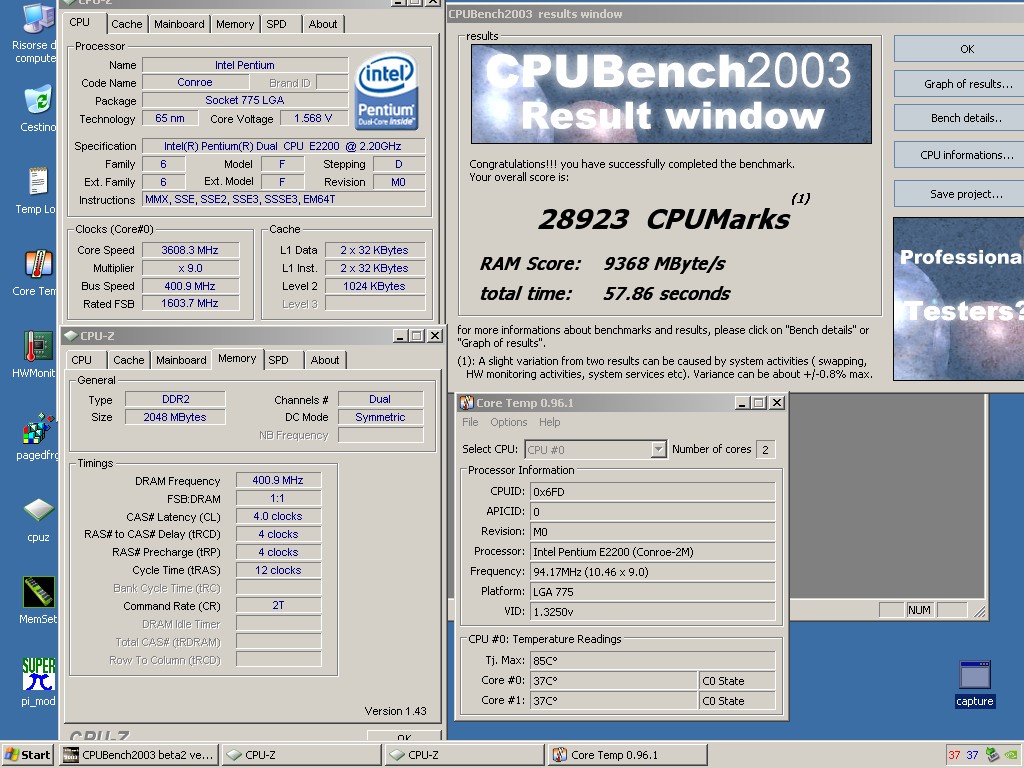The height and width of the screenshot is (768, 1024).
Task: Click the VID value 1.3250v in Core Temp
Action: 652,611
